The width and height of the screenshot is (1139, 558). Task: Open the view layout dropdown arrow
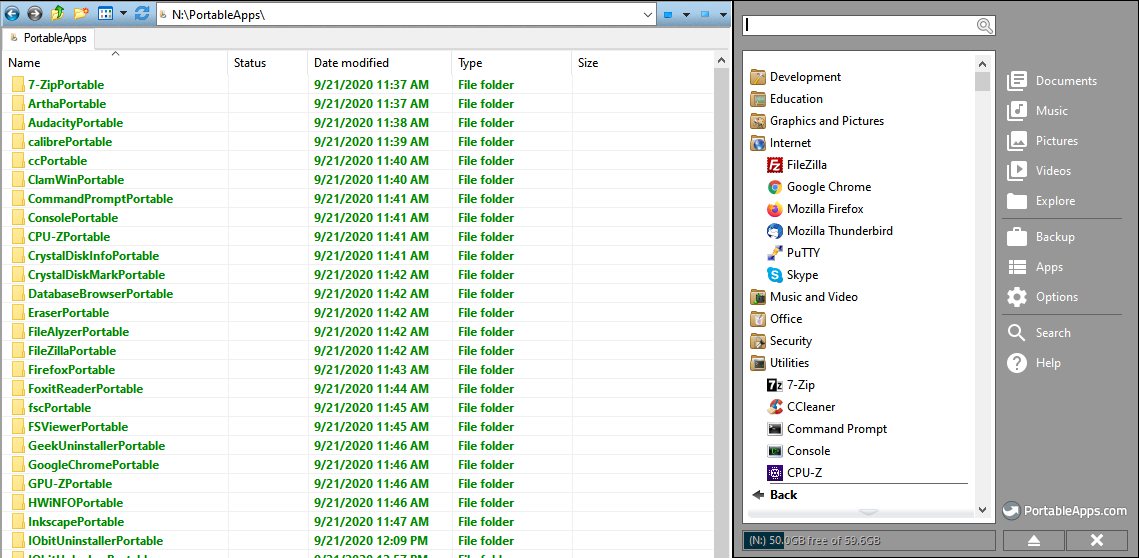(123, 14)
